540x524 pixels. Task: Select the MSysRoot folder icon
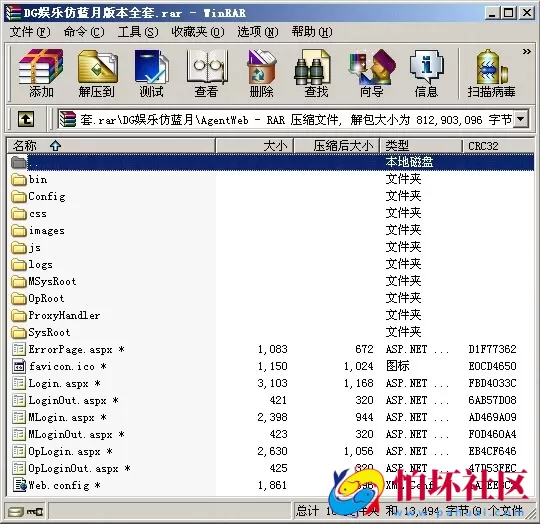[19, 282]
